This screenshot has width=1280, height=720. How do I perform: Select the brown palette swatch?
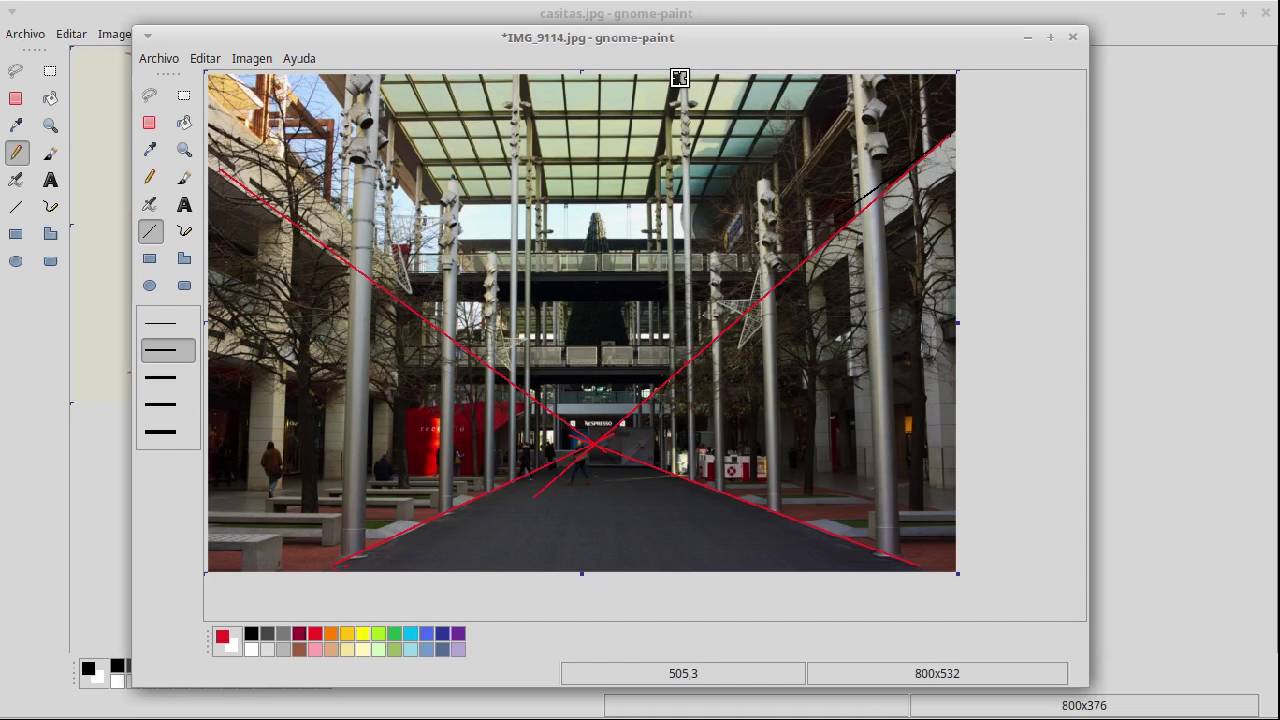(x=299, y=649)
